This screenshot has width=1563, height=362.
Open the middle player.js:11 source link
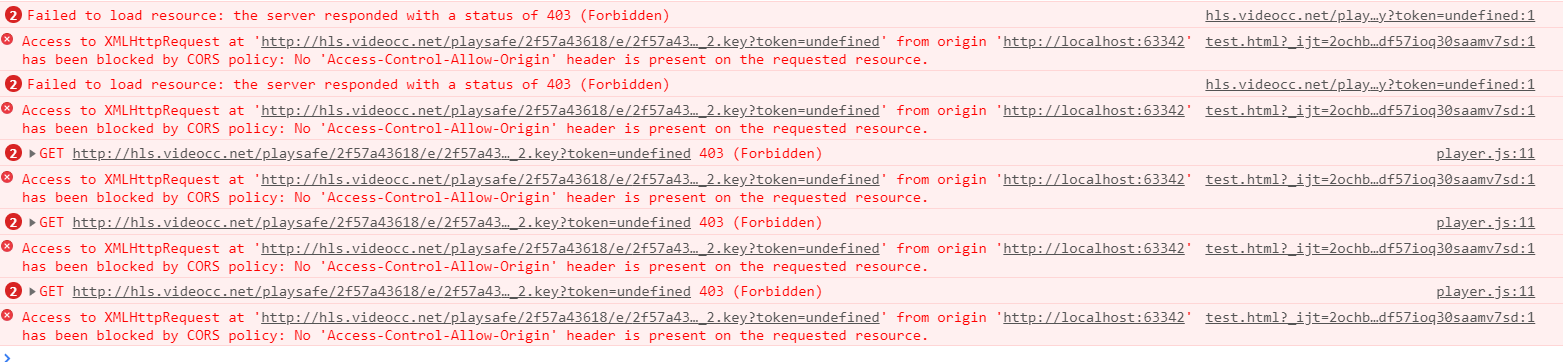click(x=1485, y=222)
